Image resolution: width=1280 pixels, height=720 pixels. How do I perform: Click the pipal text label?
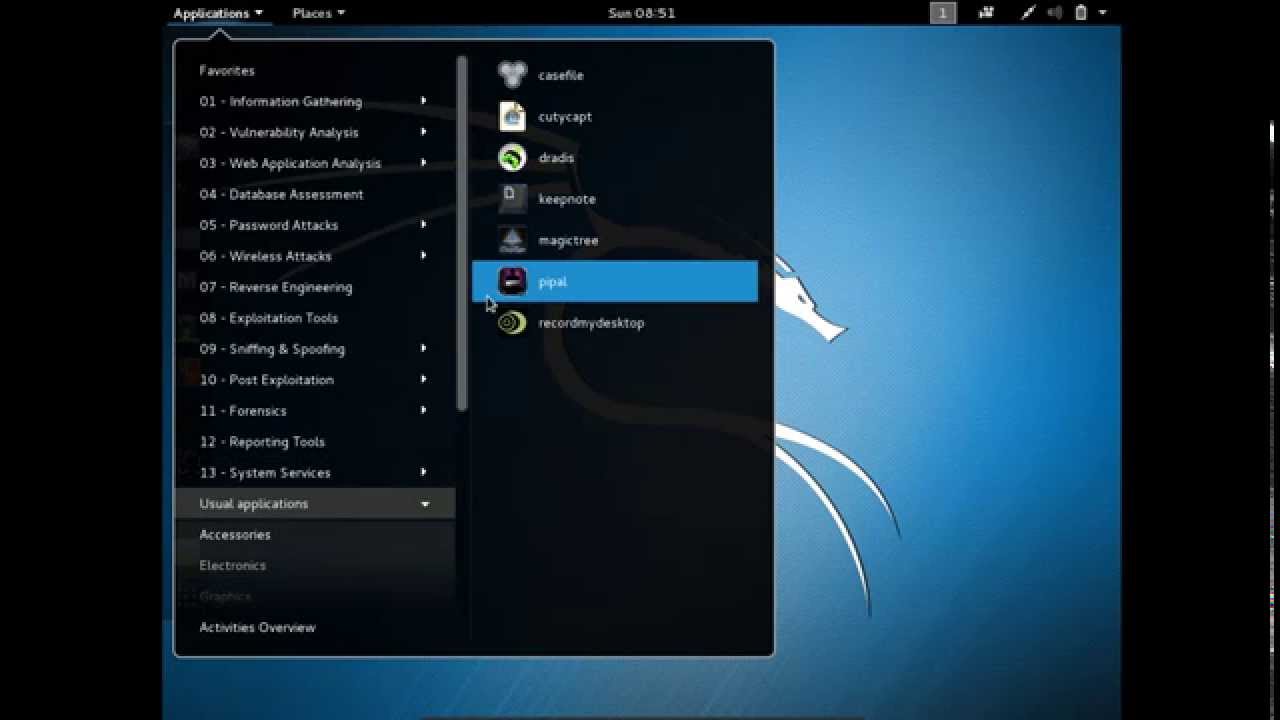pyautogui.click(x=552, y=282)
